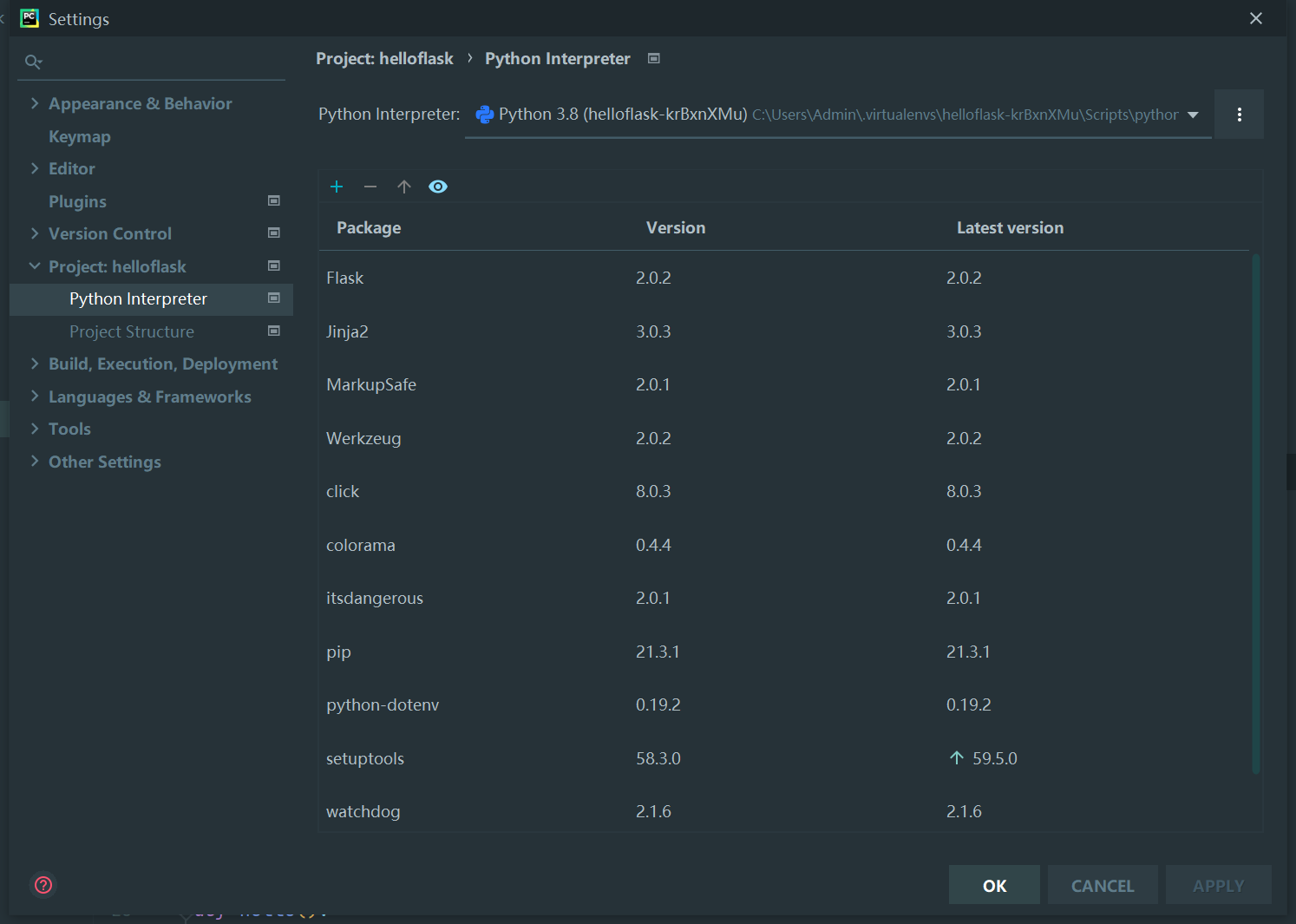Select the MarkupSafe package row
The image size is (1296, 924).
coord(784,384)
